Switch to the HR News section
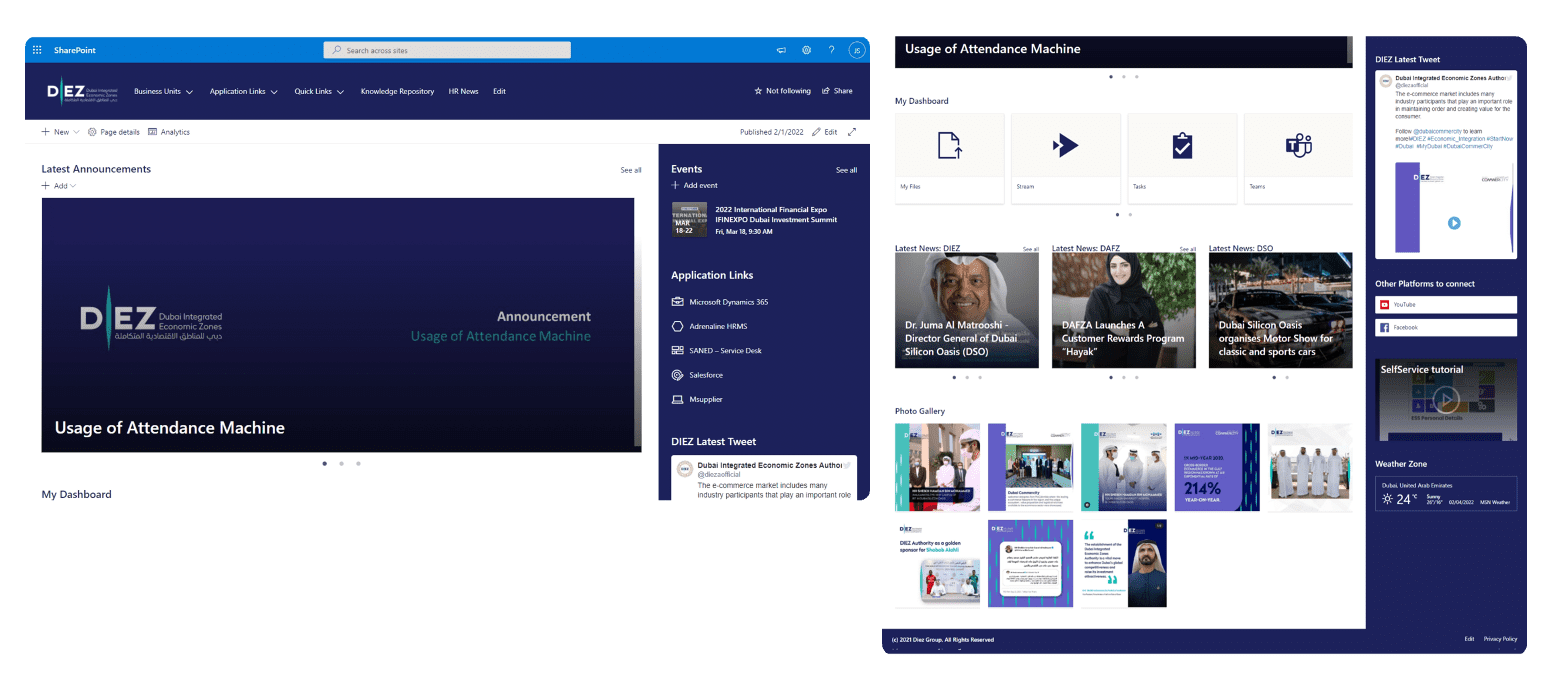This screenshot has width=1553, height=687. [463, 91]
